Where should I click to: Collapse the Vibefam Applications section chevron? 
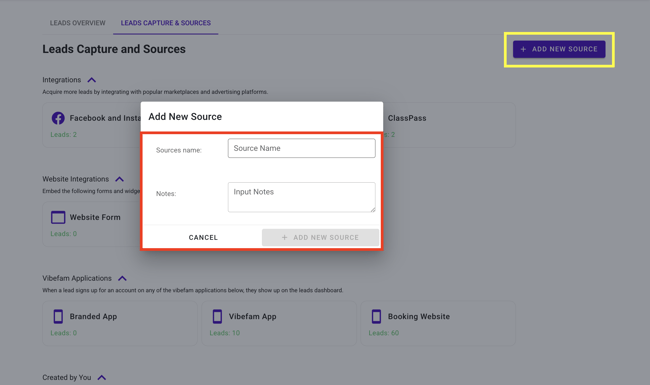tap(122, 278)
